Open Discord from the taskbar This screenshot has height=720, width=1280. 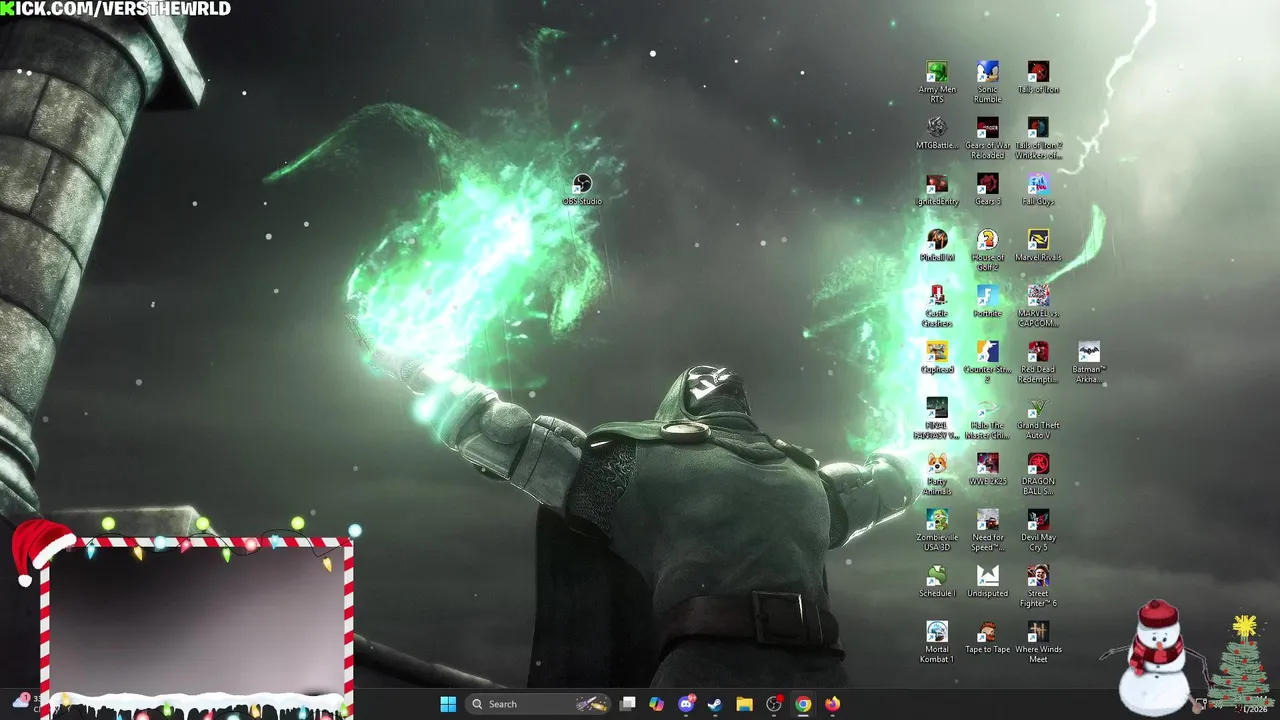pyautogui.click(x=686, y=704)
